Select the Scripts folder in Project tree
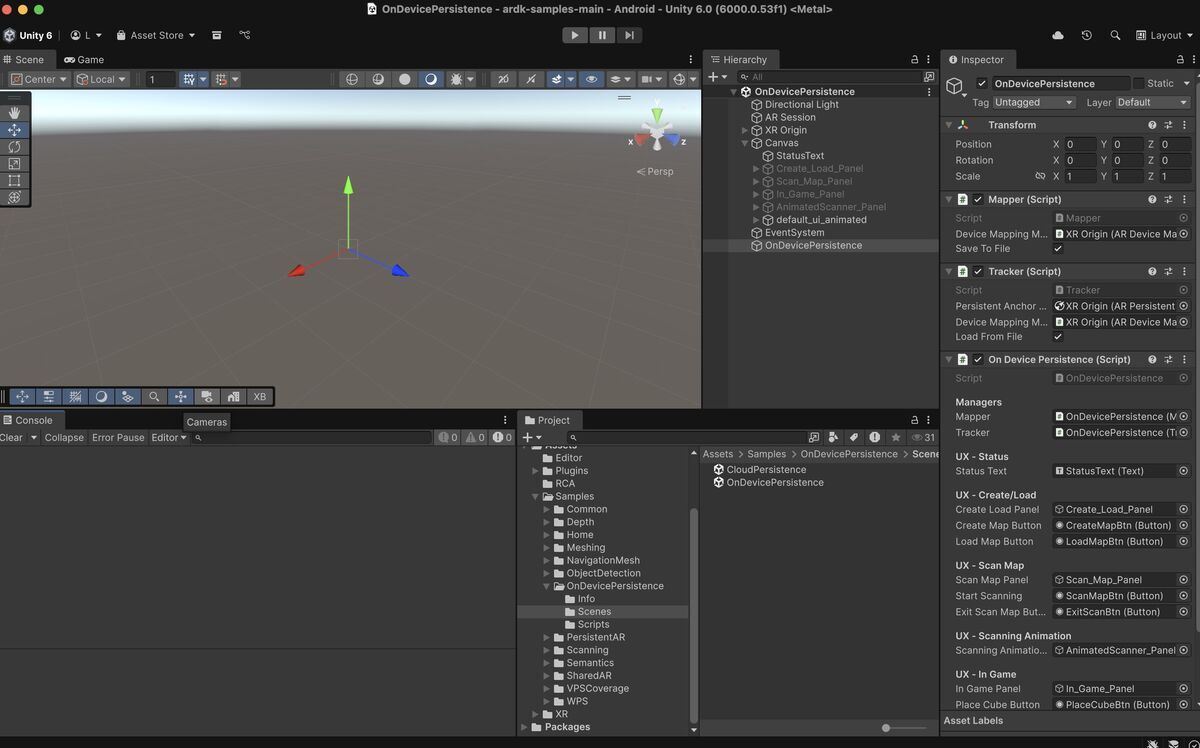The width and height of the screenshot is (1200, 748). click(593, 625)
